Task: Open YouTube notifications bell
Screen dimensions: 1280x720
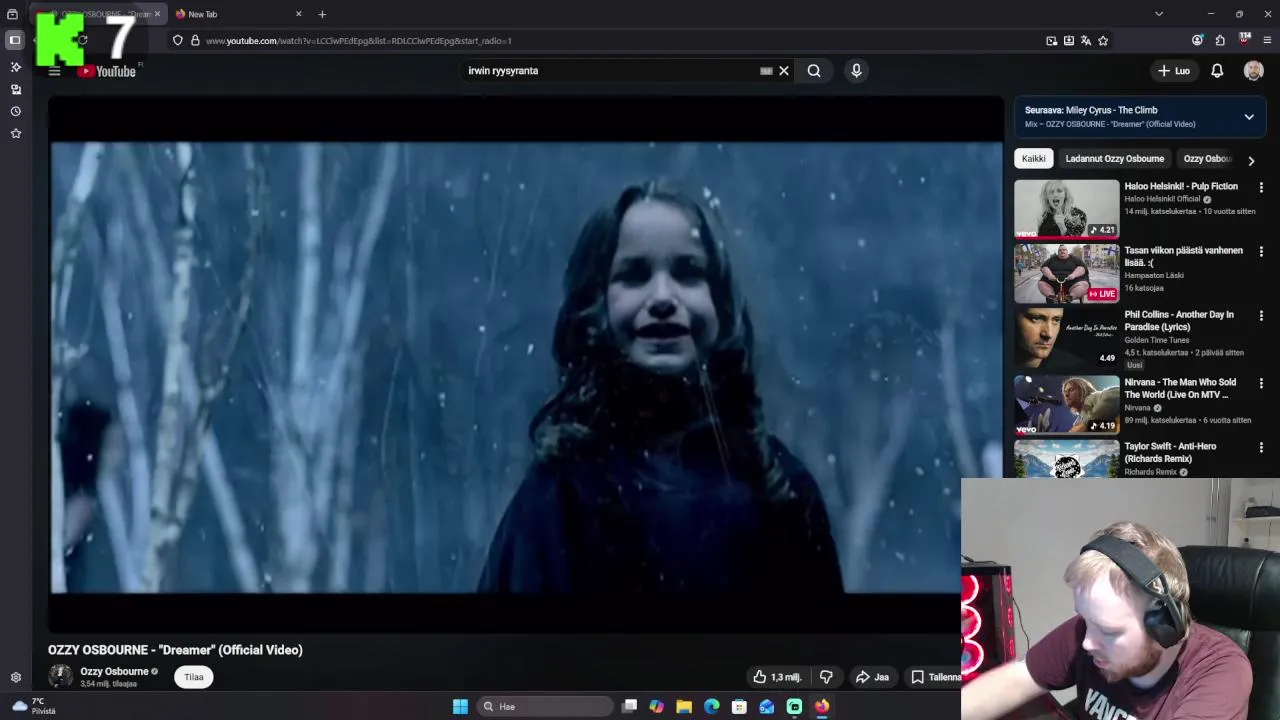Action: [1217, 71]
